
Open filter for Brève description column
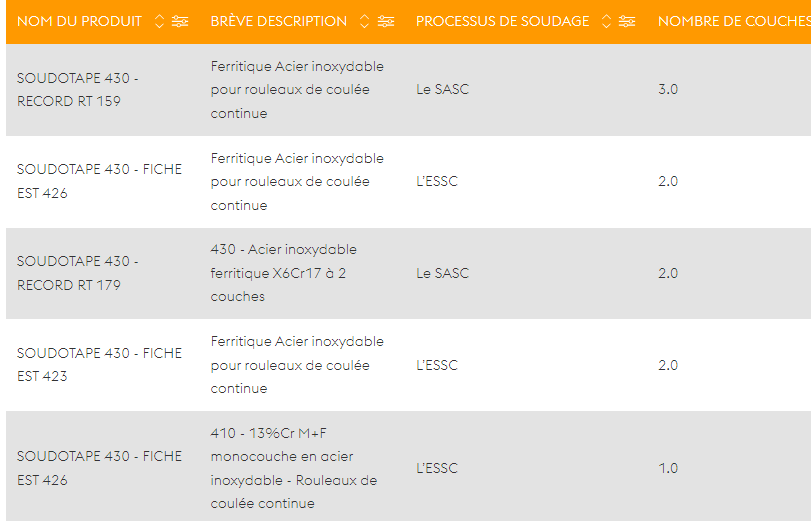(x=386, y=21)
